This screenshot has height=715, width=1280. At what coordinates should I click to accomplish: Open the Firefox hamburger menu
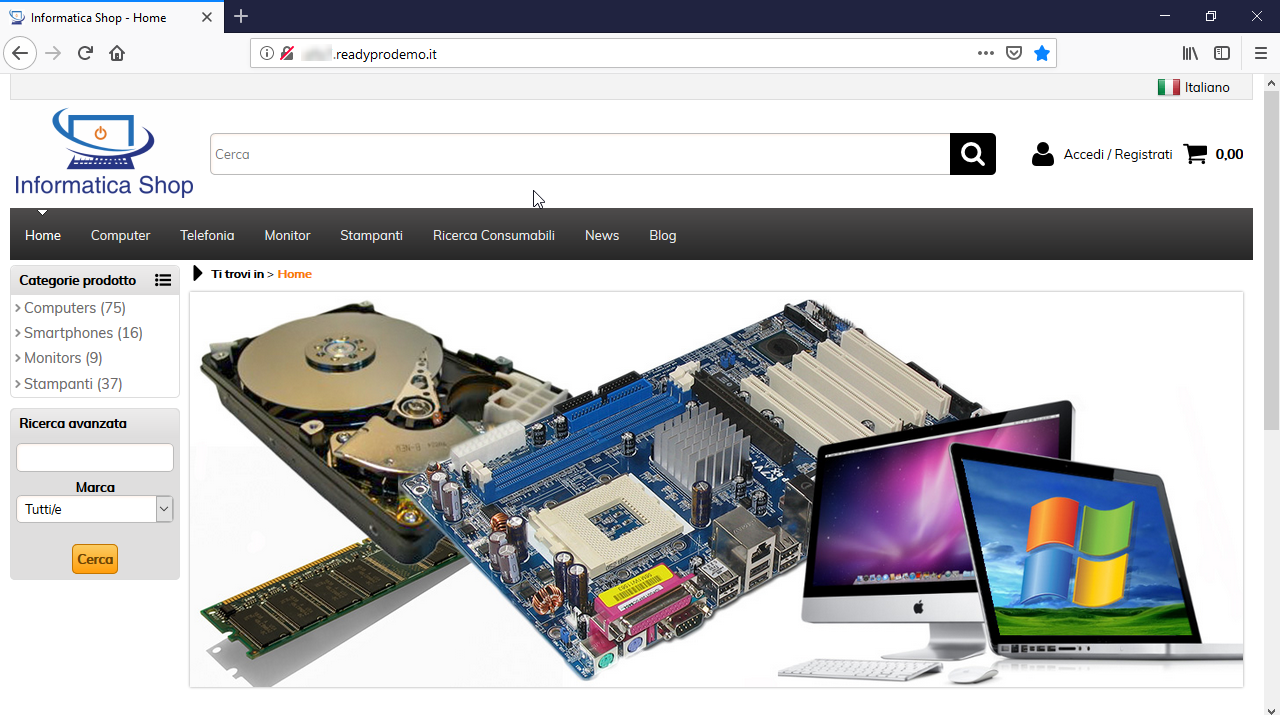(x=1260, y=53)
